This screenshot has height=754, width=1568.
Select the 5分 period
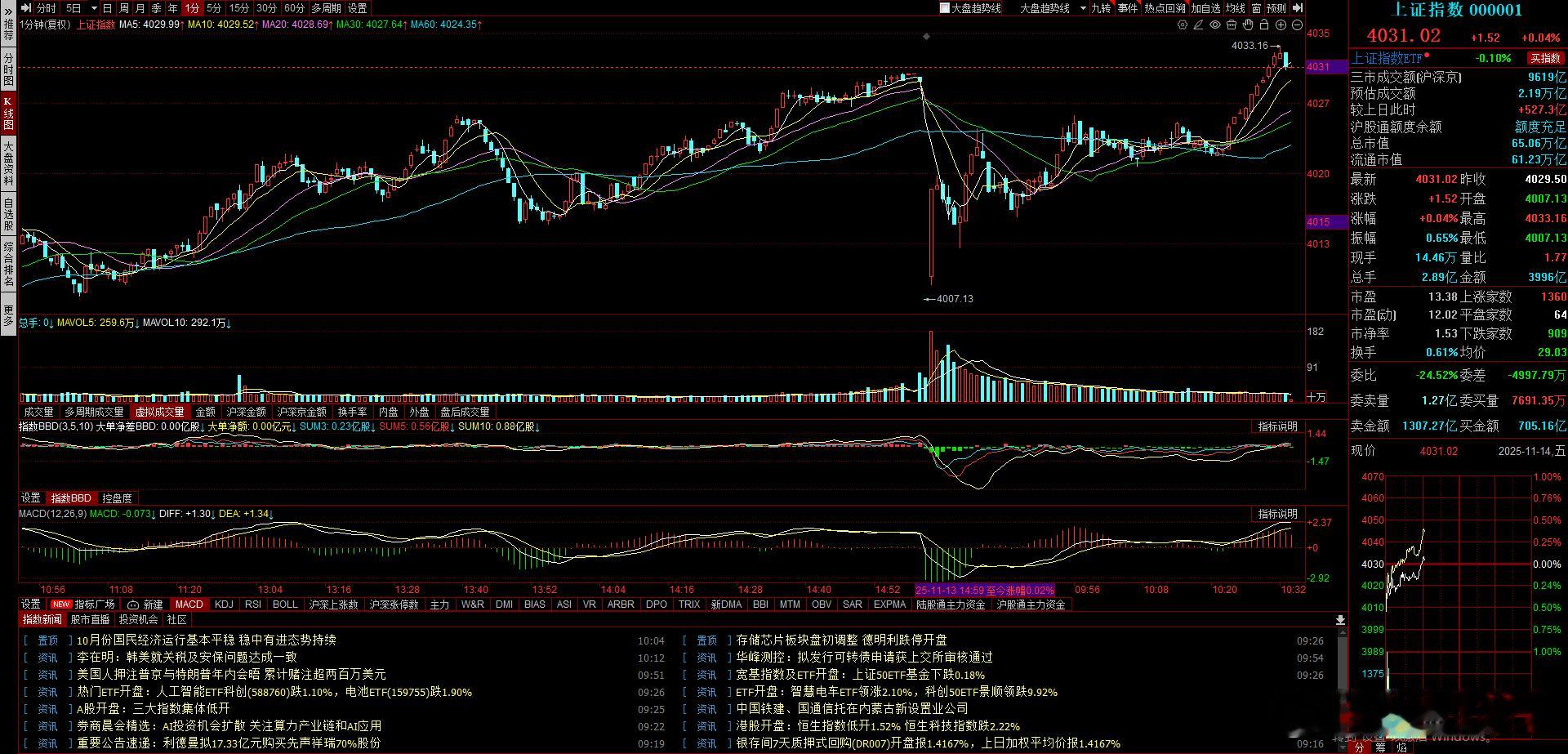[x=214, y=8]
